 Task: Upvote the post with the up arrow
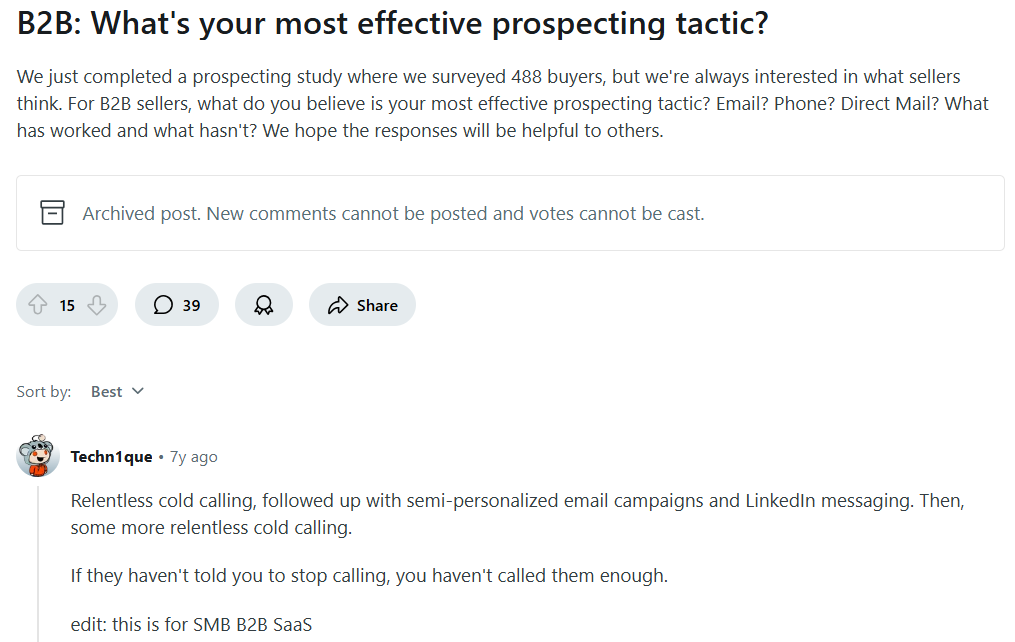(x=38, y=305)
